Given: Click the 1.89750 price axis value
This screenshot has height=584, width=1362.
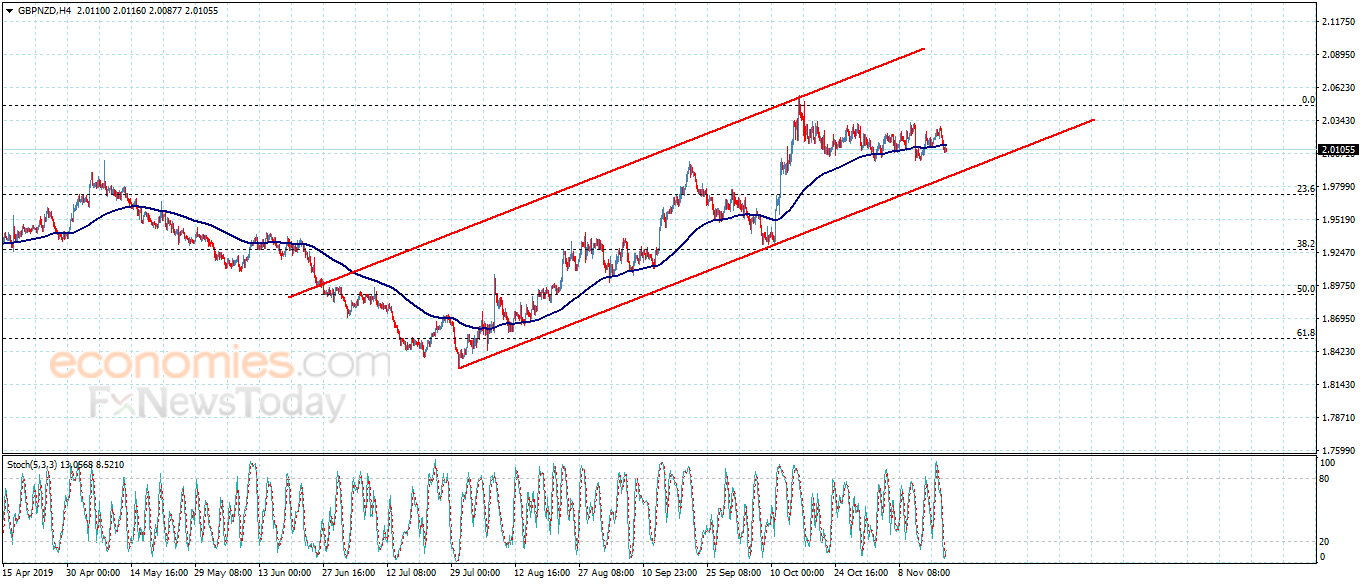Looking at the screenshot, I should coord(1338,286).
